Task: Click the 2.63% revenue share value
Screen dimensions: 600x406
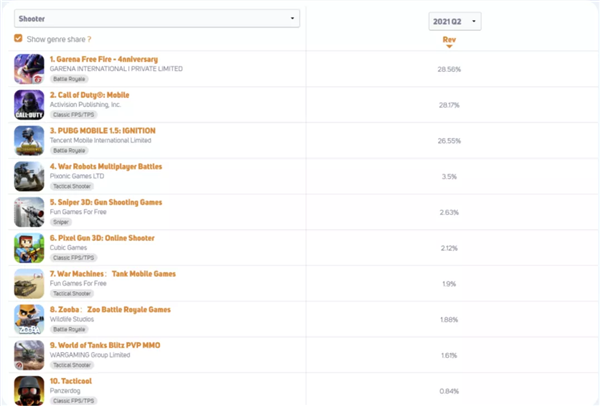Action: point(449,212)
